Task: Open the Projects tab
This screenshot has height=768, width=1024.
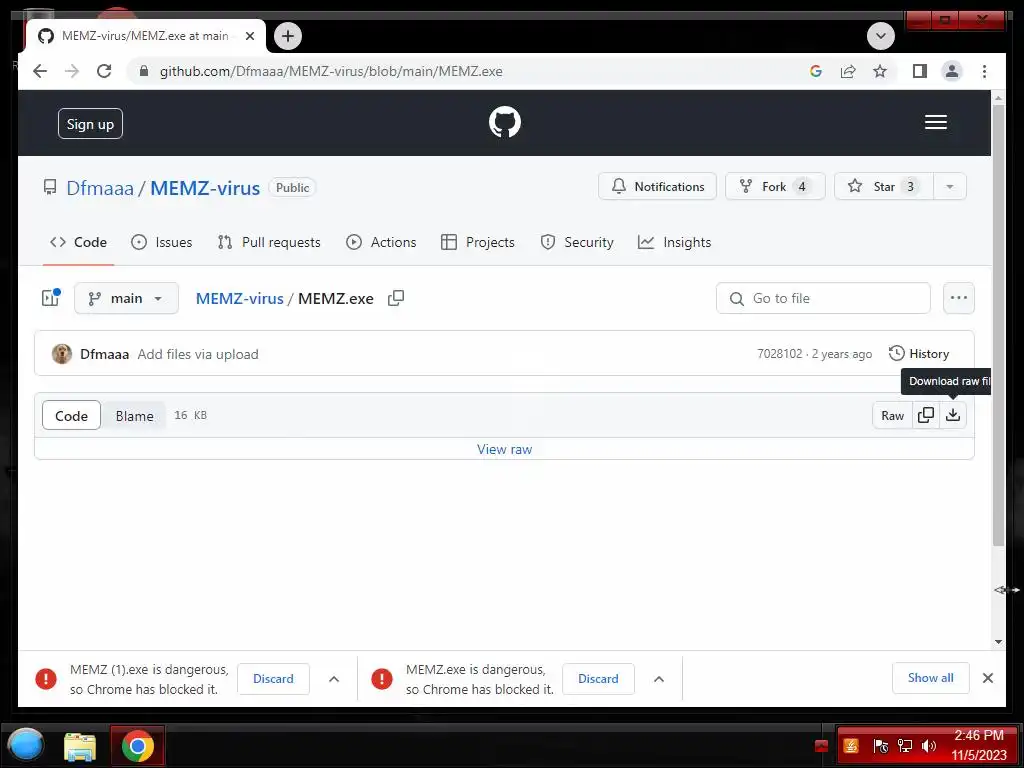Action: [477, 242]
